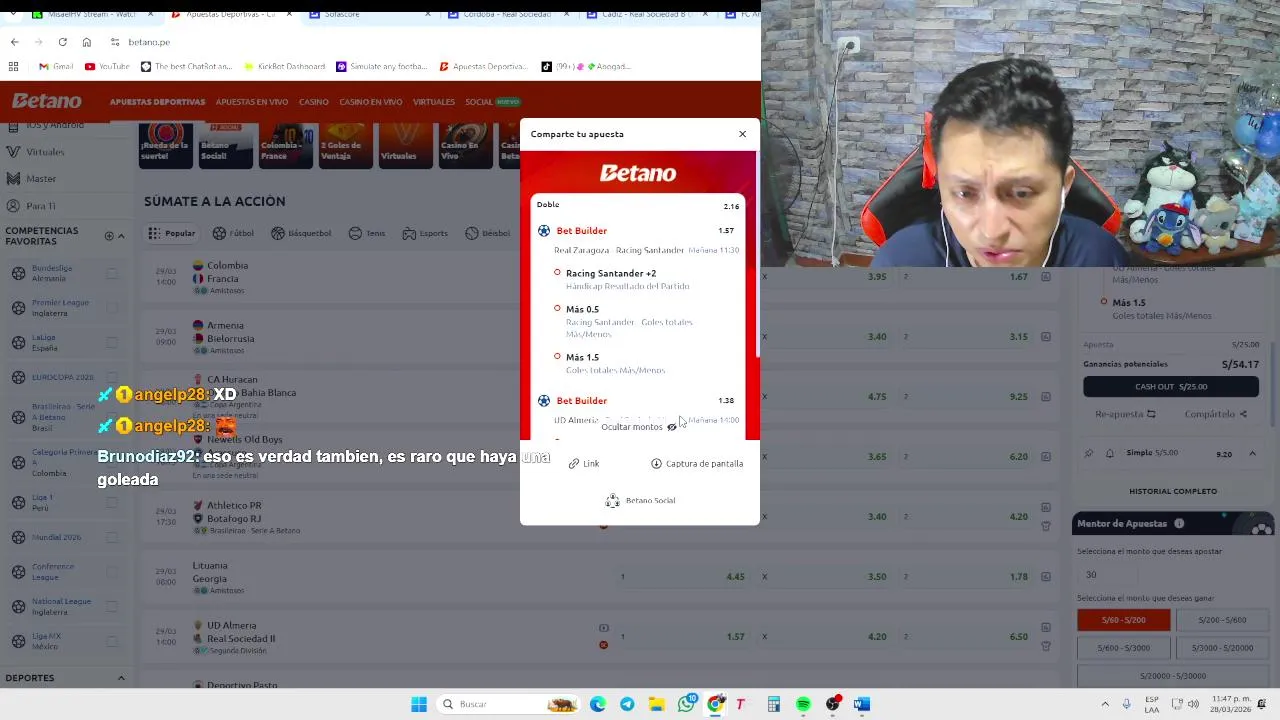The image size is (1280, 720).
Task: Close the Comparte tu apuesta dialog
Action: tap(742, 134)
